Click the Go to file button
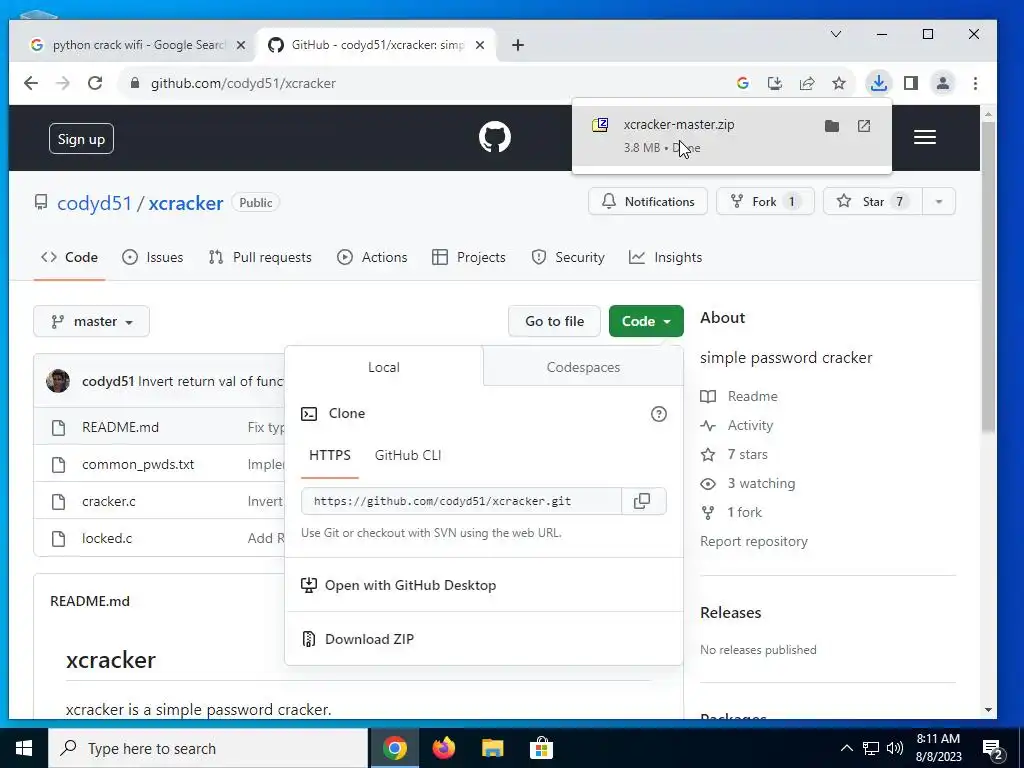The image size is (1024, 768). tap(554, 321)
